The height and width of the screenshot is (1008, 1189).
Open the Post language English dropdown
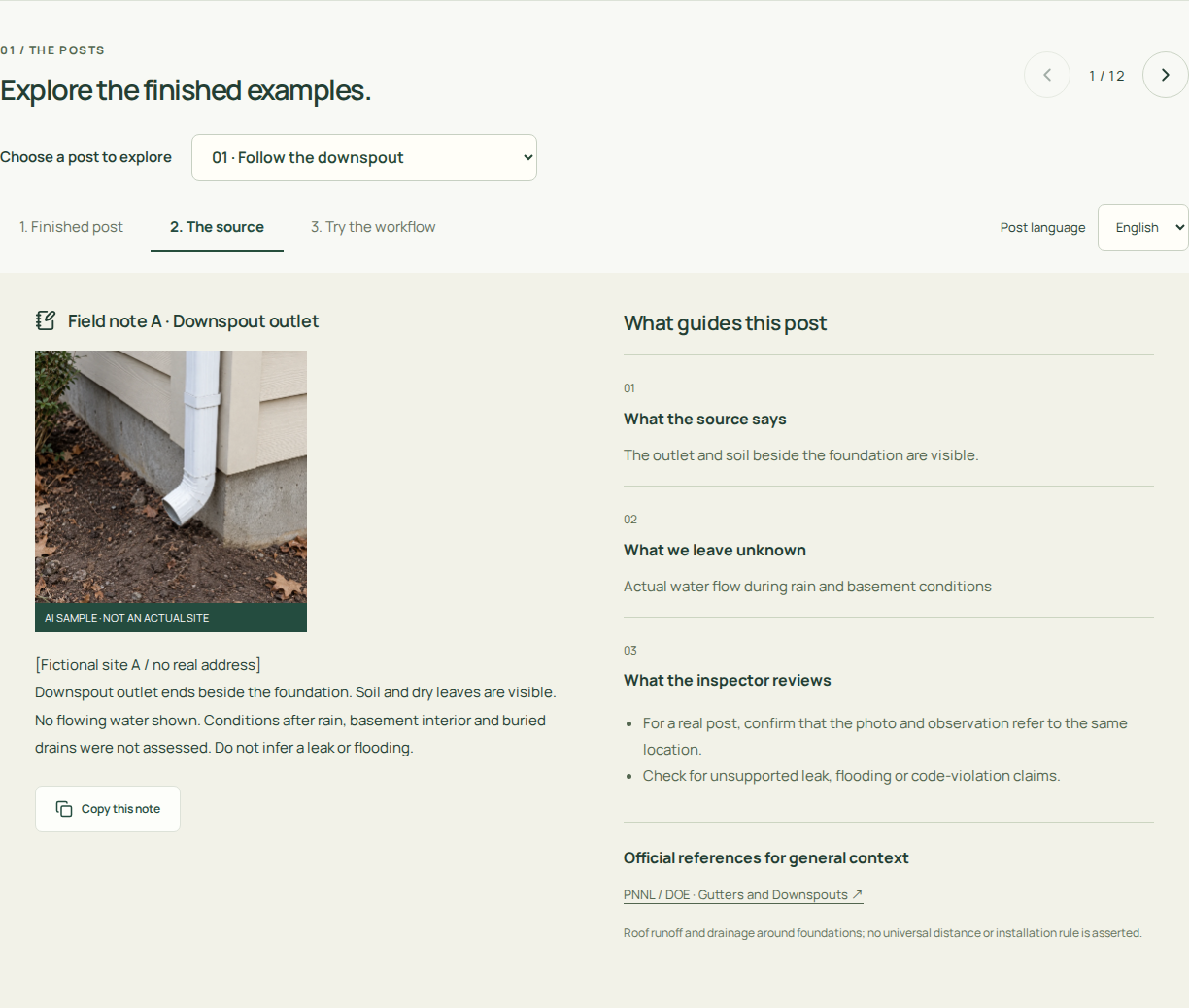(x=1143, y=227)
